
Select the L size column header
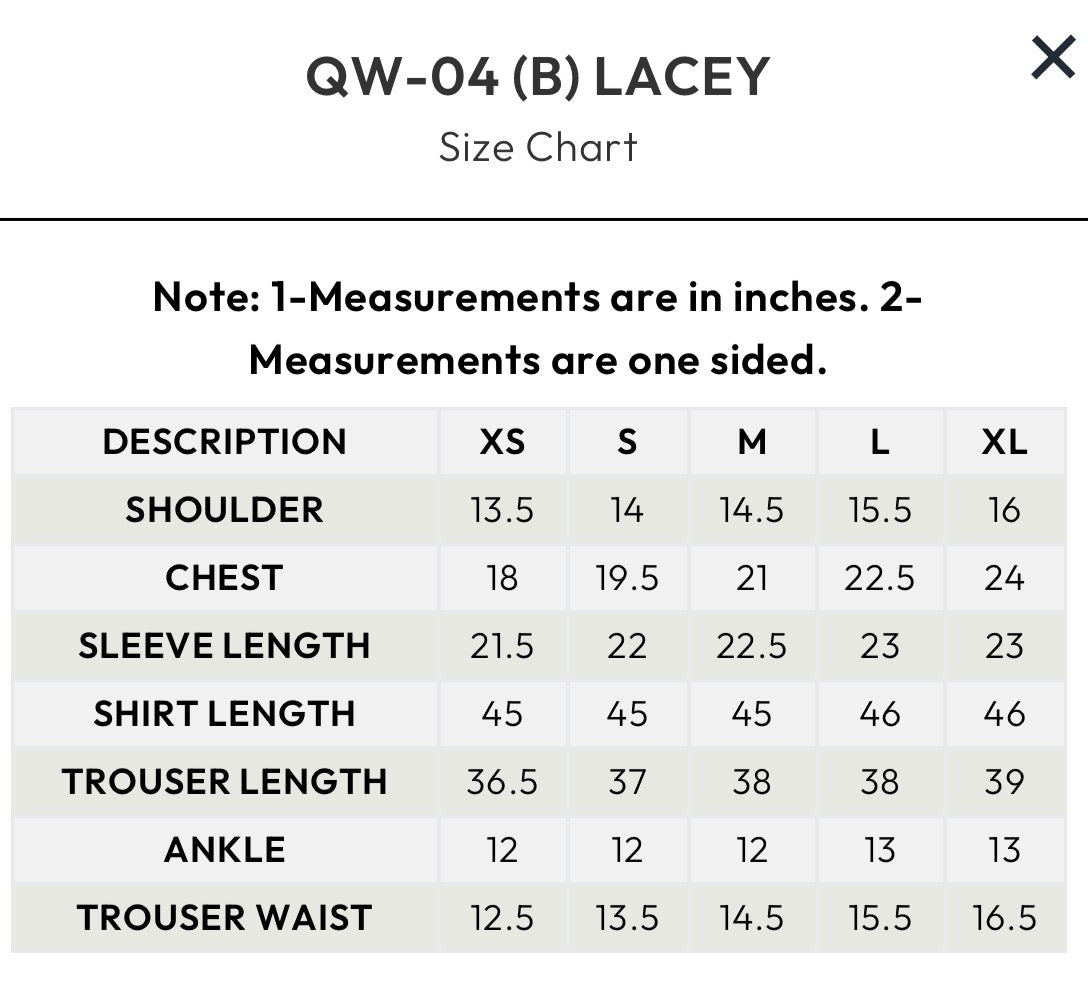[879, 441]
